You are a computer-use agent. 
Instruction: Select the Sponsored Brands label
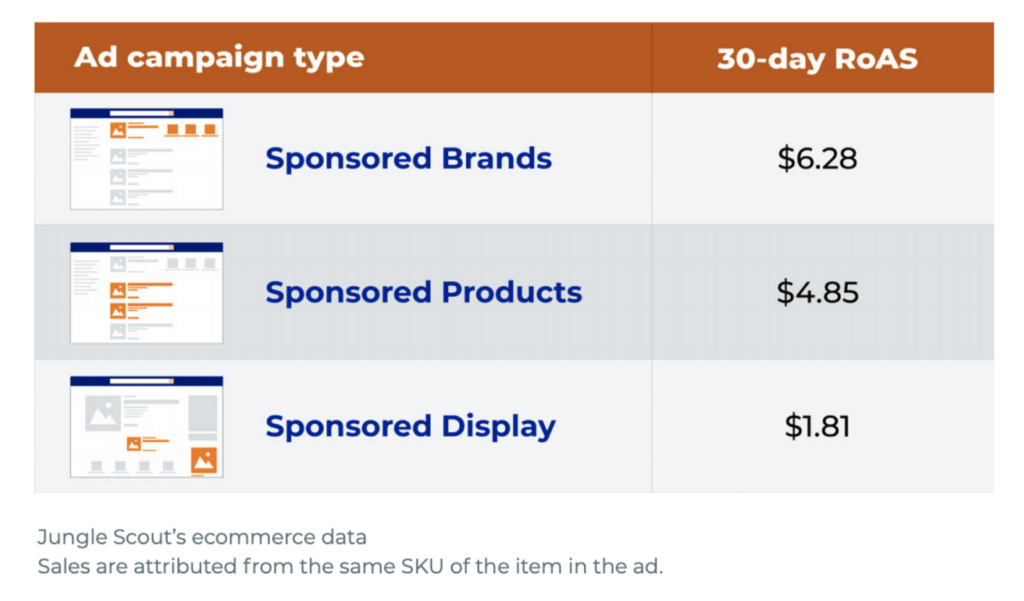(x=408, y=159)
